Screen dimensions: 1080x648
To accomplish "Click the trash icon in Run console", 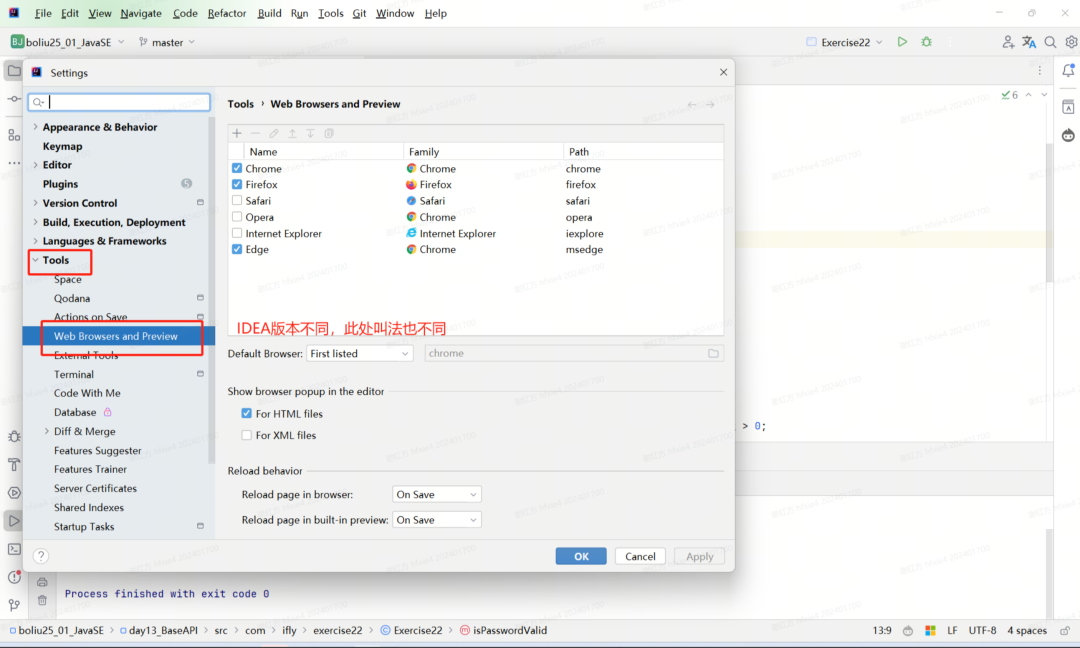I will (x=42, y=600).
